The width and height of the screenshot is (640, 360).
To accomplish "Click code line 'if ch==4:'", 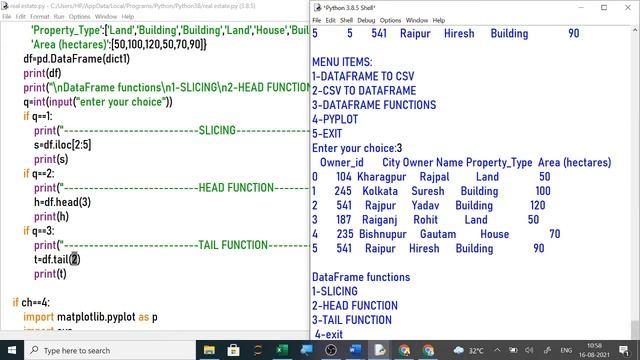I will 31,302.
